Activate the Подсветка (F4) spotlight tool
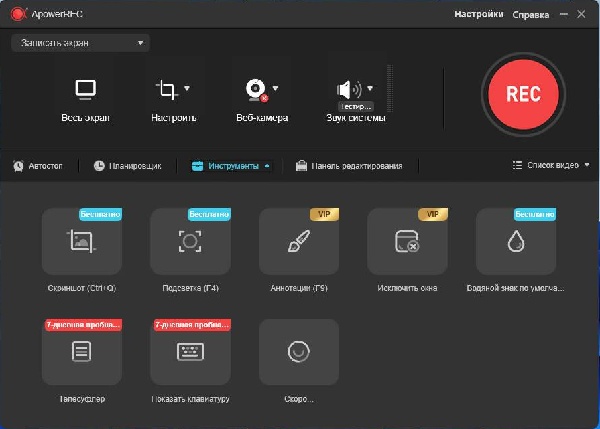 (x=190, y=241)
